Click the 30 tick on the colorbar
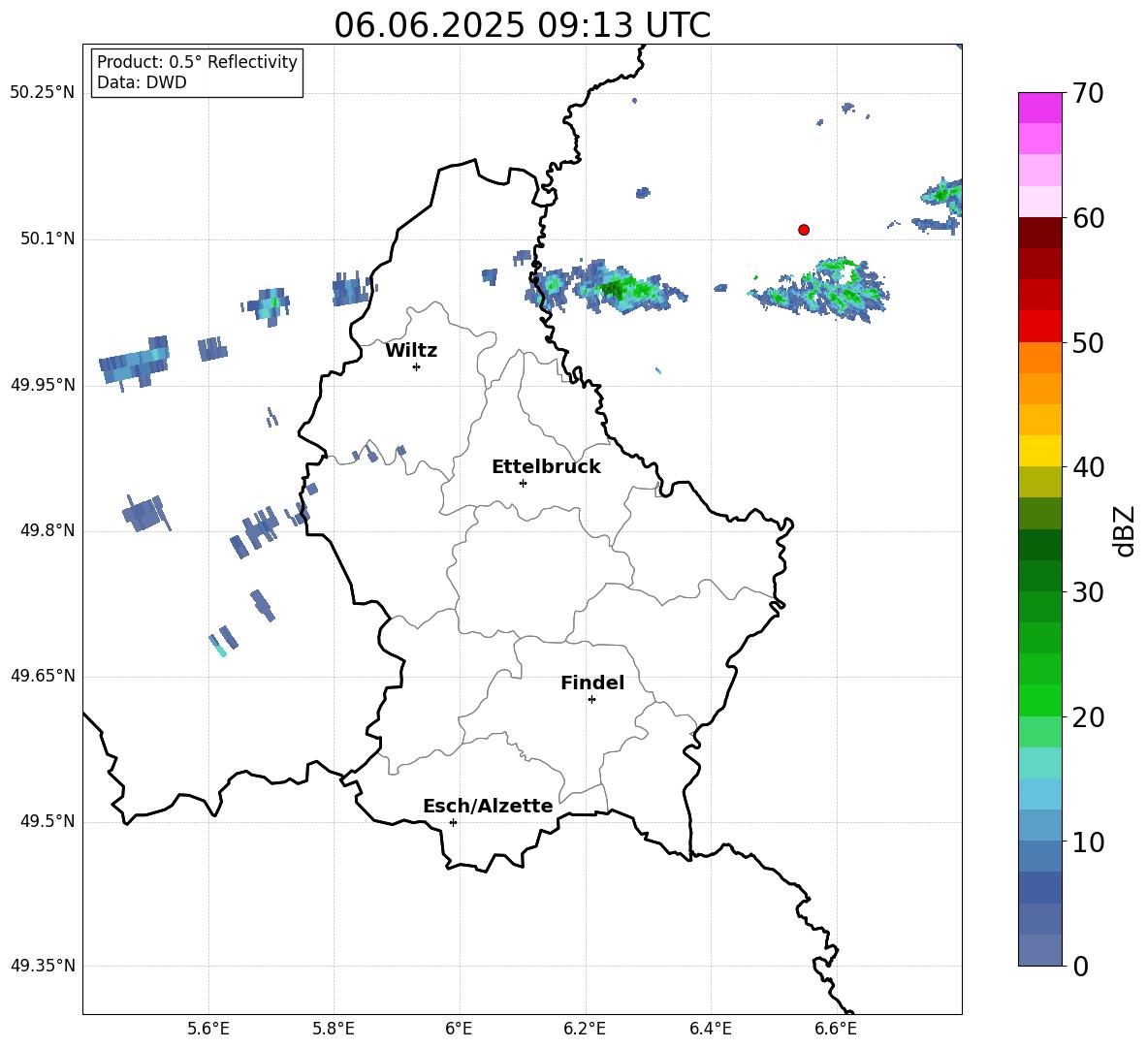The image size is (1148, 1048). [x=1088, y=592]
